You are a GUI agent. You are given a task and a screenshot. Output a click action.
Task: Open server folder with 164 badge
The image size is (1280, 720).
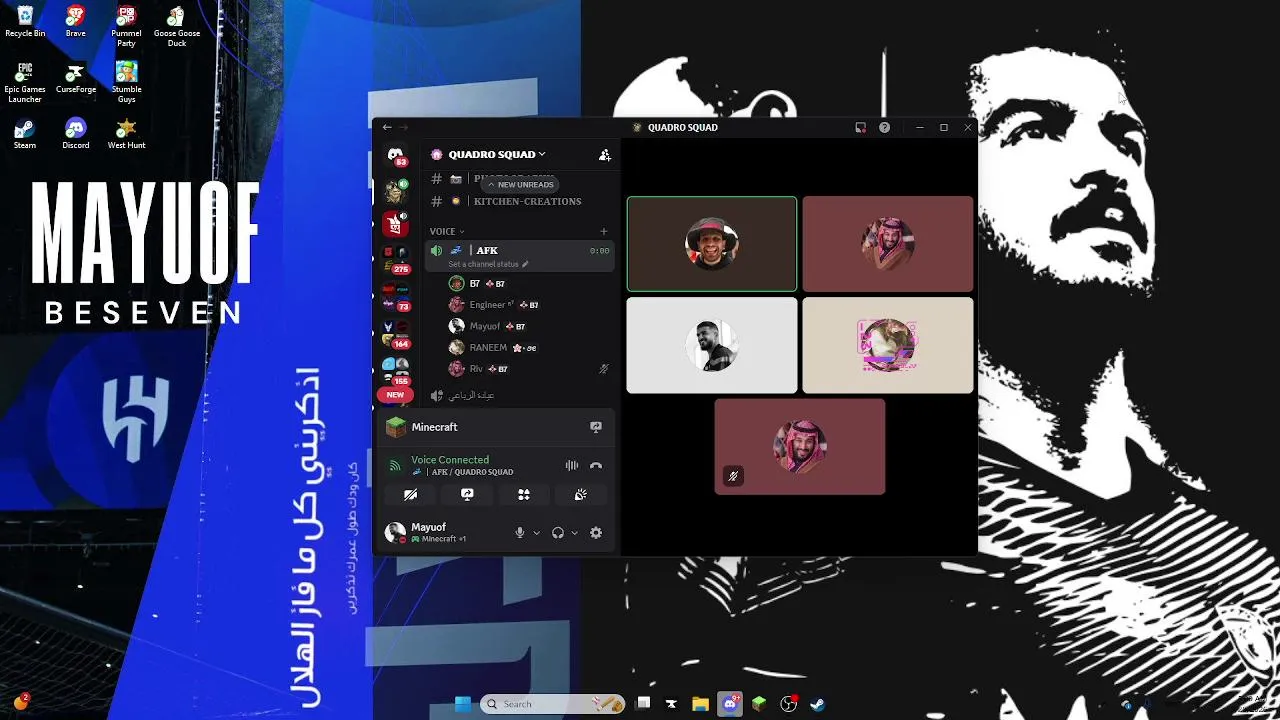(395, 333)
